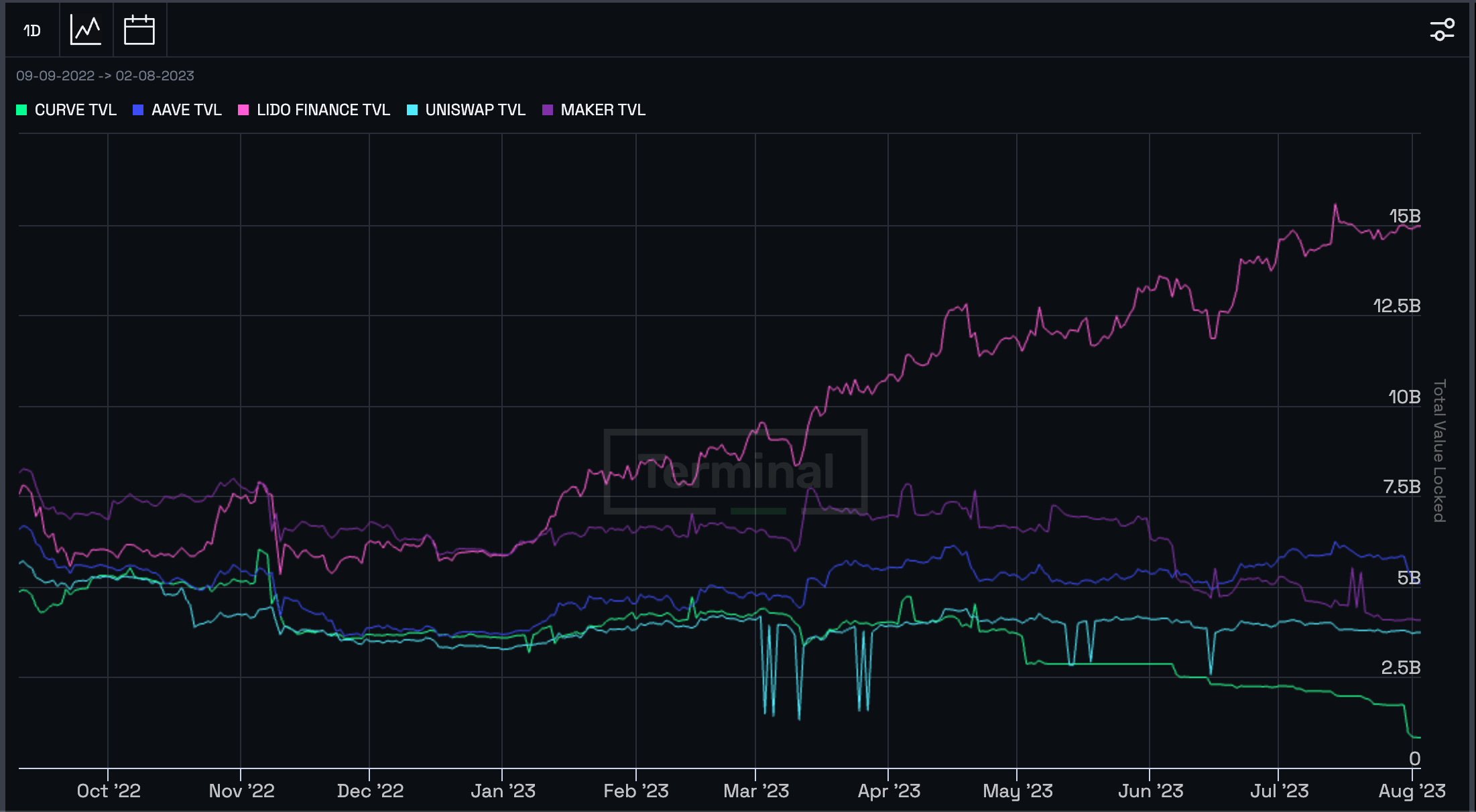The width and height of the screenshot is (1476, 812).
Task: Click the Feb '23 x-axis label
Action: tap(636, 791)
